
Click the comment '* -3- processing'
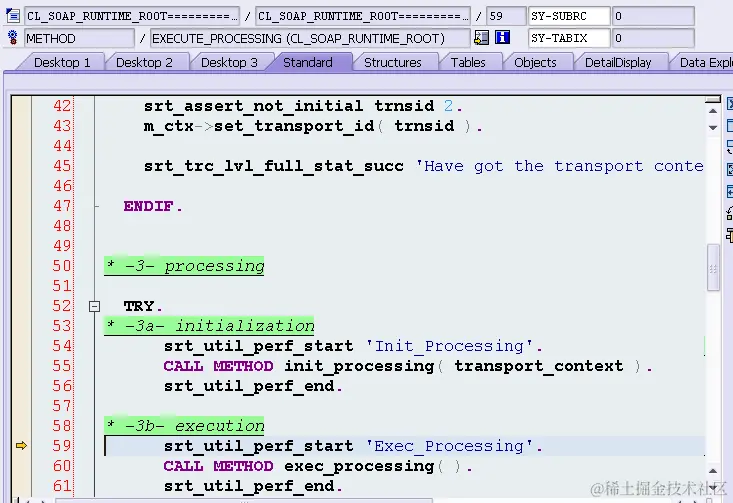tap(184, 266)
